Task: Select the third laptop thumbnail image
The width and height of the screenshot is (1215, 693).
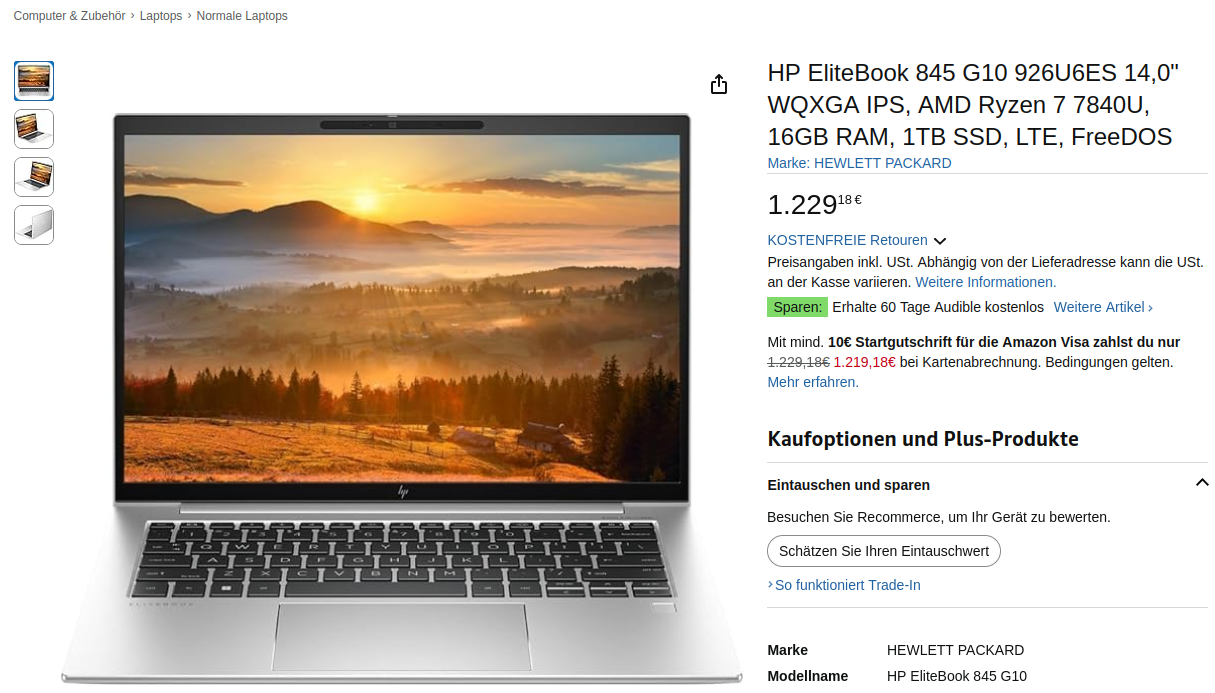Action: [x=34, y=177]
